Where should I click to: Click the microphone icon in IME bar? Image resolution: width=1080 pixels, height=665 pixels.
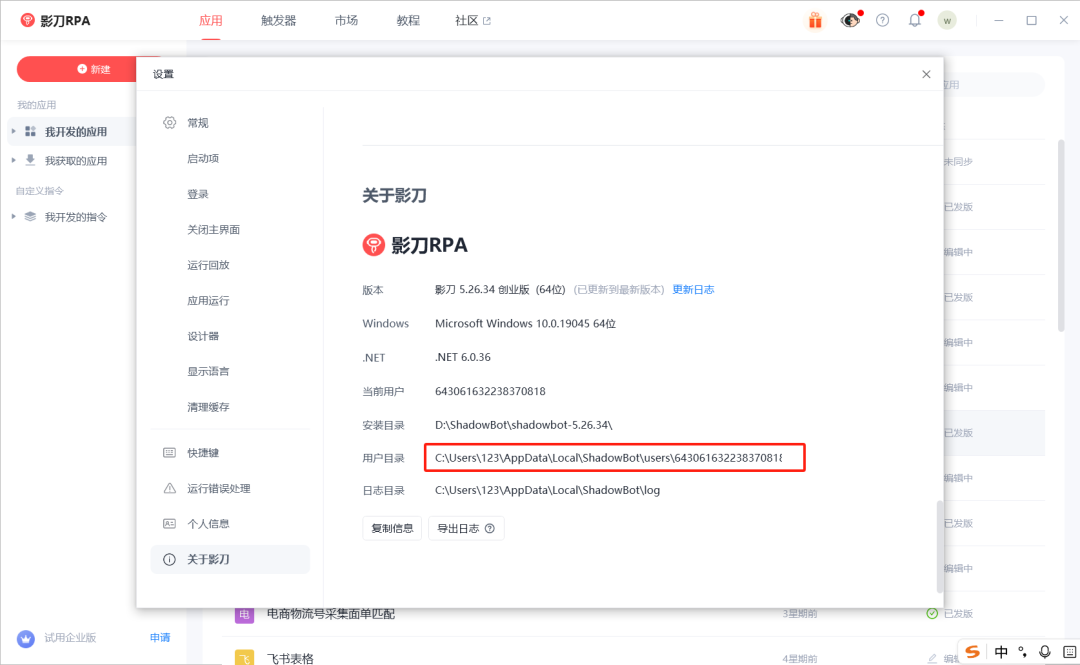1045,651
